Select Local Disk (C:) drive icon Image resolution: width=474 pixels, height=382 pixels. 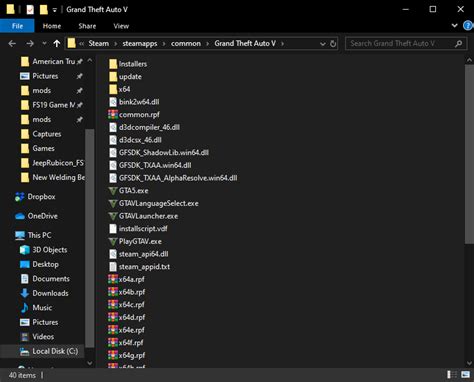tap(25, 351)
